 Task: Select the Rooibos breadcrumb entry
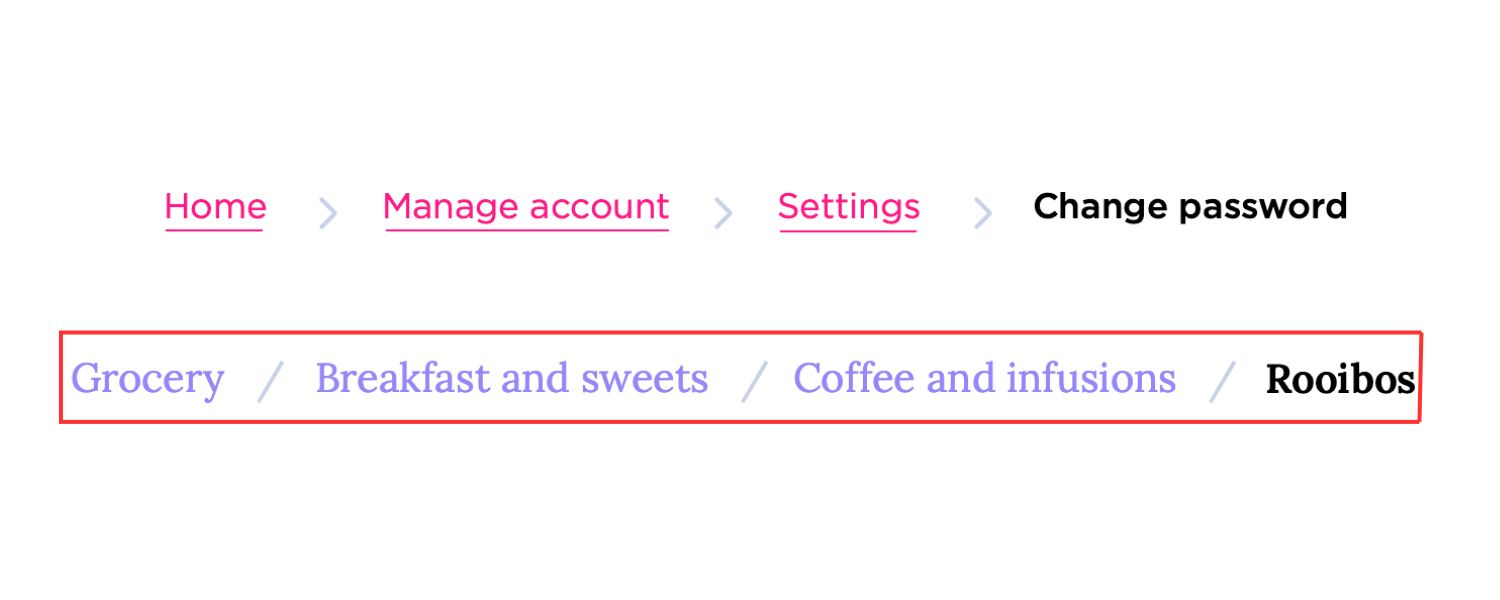point(1341,379)
